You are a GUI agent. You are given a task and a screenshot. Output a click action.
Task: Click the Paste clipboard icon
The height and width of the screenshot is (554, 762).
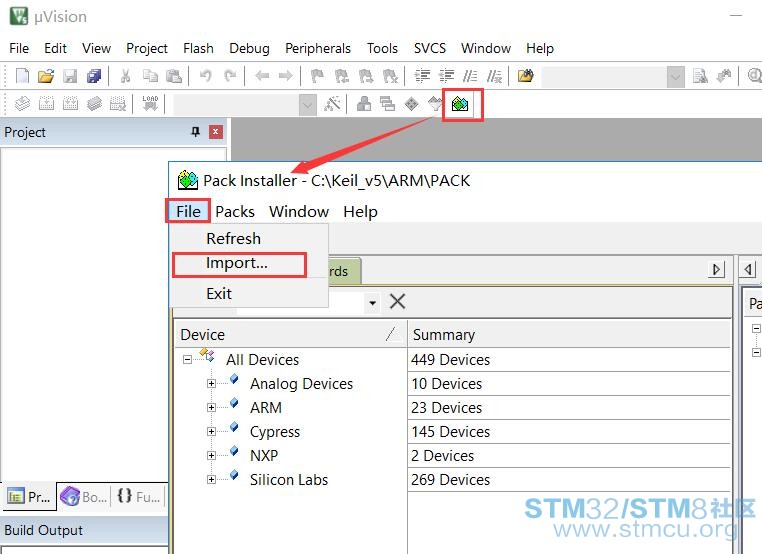pos(174,76)
